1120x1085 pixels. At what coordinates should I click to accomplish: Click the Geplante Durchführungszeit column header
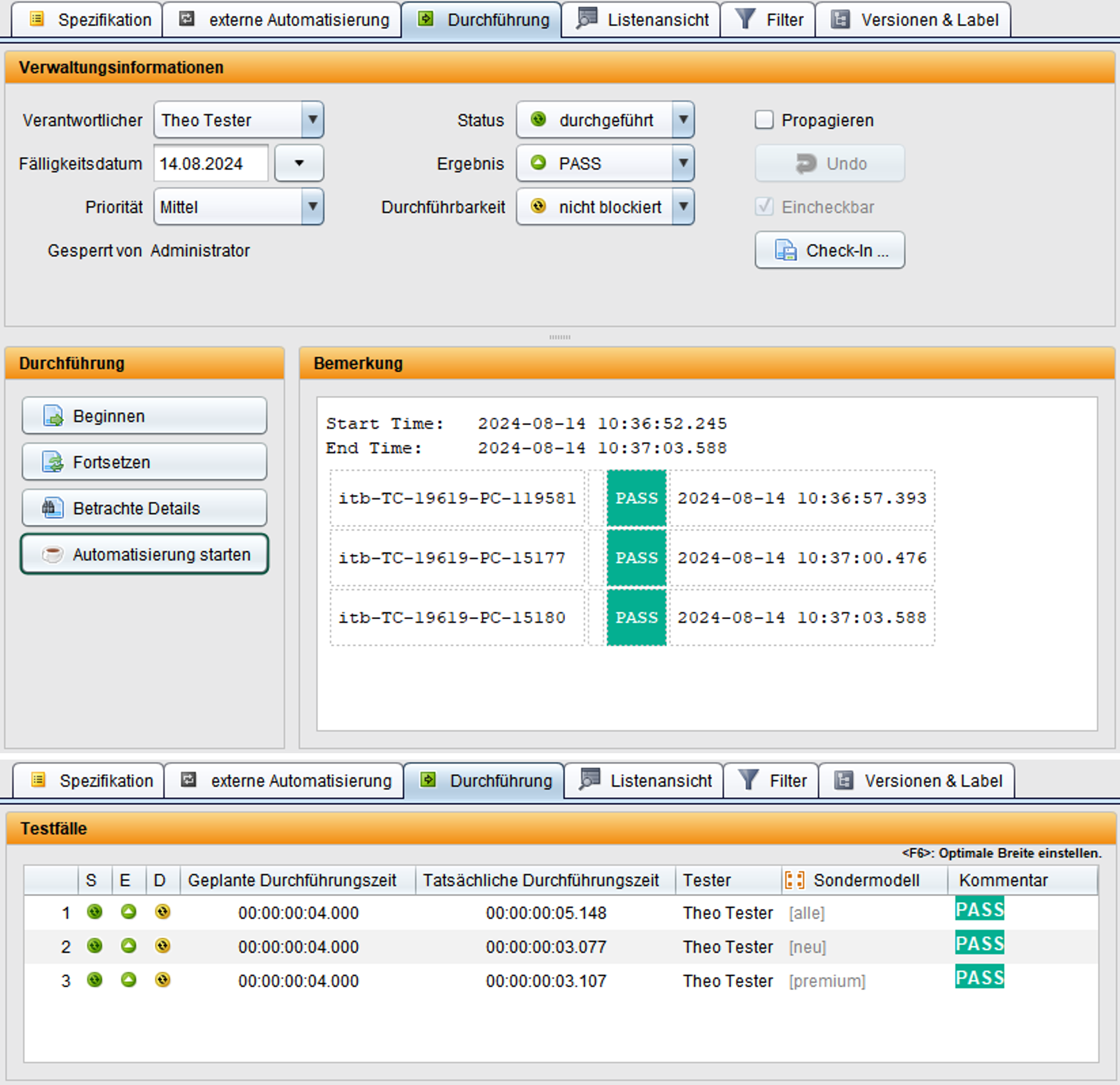click(x=298, y=880)
